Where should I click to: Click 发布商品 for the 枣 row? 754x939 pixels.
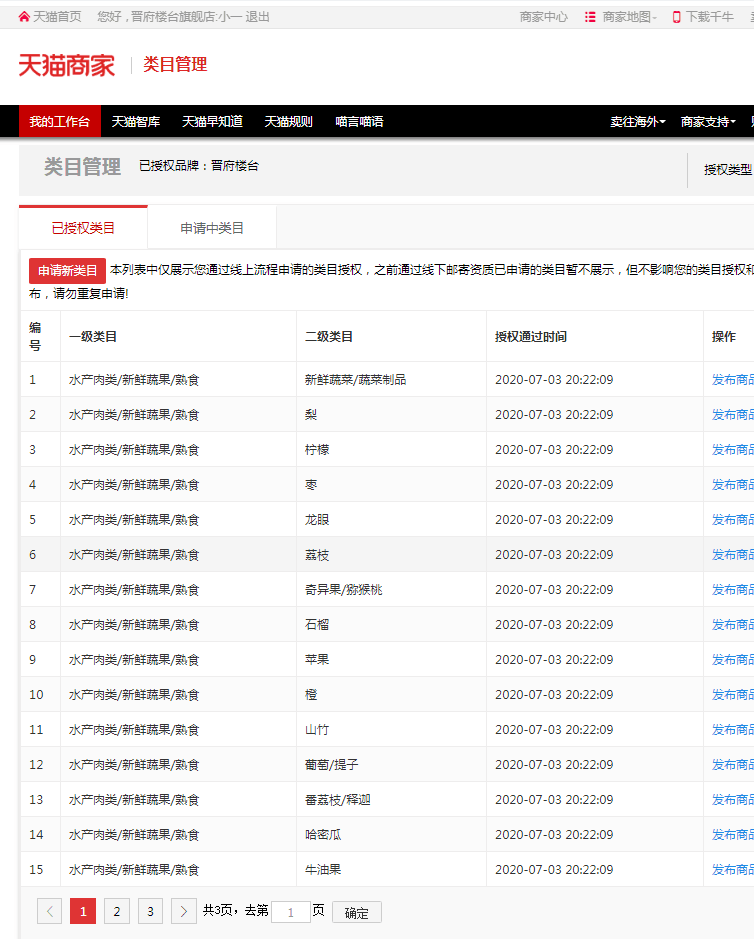click(733, 484)
